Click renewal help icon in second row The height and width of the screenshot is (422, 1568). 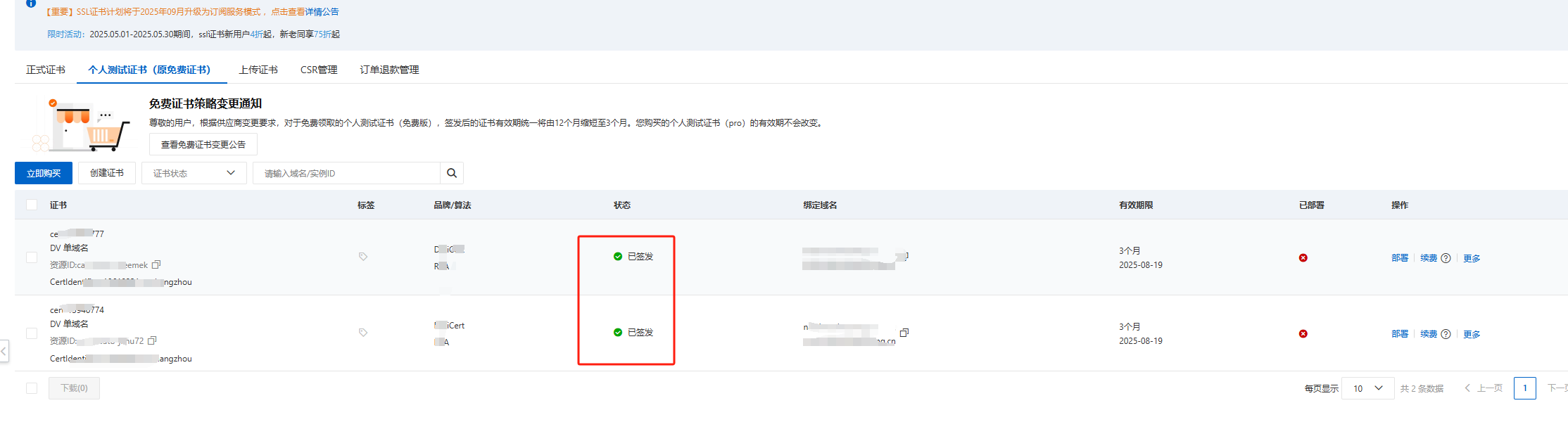(x=1446, y=334)
